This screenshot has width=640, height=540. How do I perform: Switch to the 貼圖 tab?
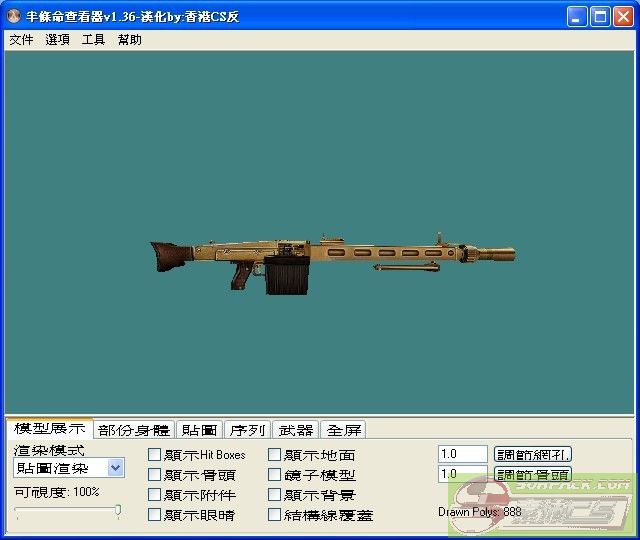point(199,430)
